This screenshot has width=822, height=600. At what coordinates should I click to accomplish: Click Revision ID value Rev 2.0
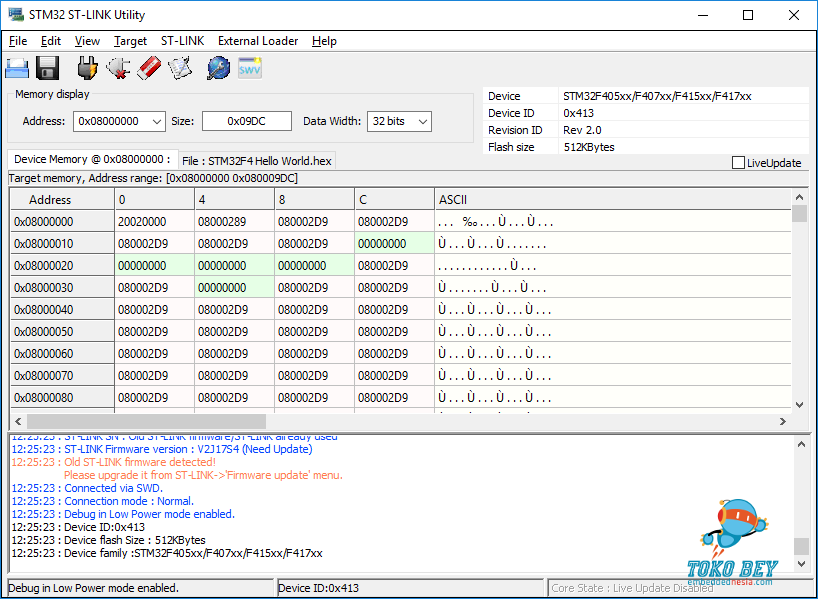coord(582,130)
